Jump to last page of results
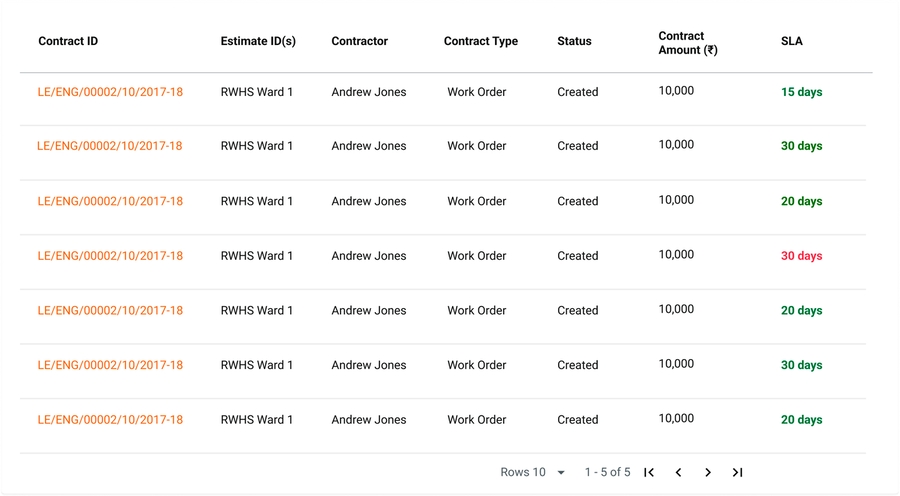This screenshot has height=496, width=900. click(x=737, y=472)
